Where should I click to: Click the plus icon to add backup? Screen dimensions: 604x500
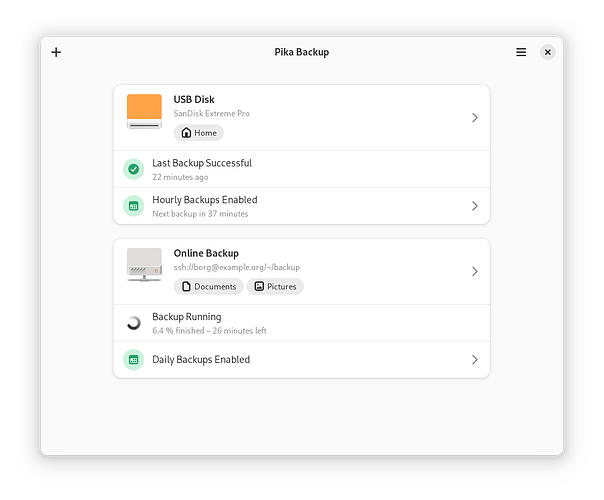coord(56,53)
